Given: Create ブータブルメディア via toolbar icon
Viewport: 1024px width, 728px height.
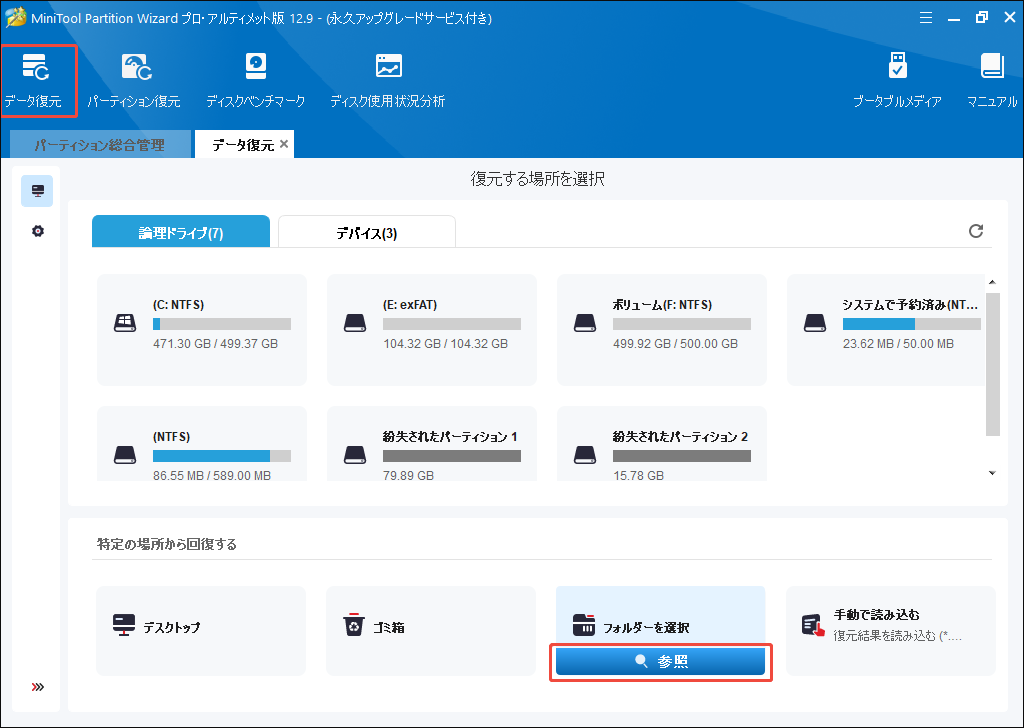Looking at the screenshot, I should click(x=897, y=81).
